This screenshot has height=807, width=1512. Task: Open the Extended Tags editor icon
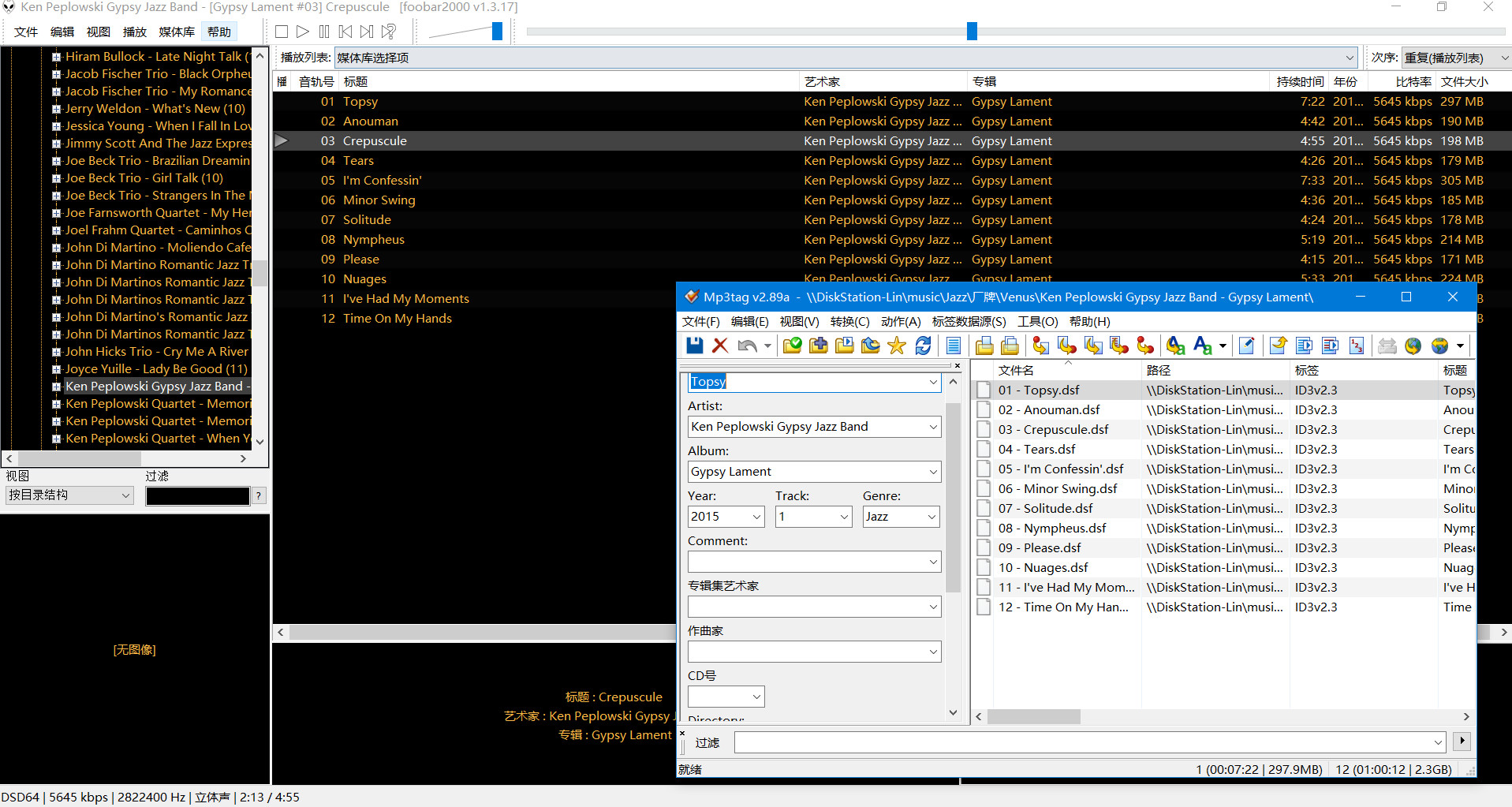1246,346
